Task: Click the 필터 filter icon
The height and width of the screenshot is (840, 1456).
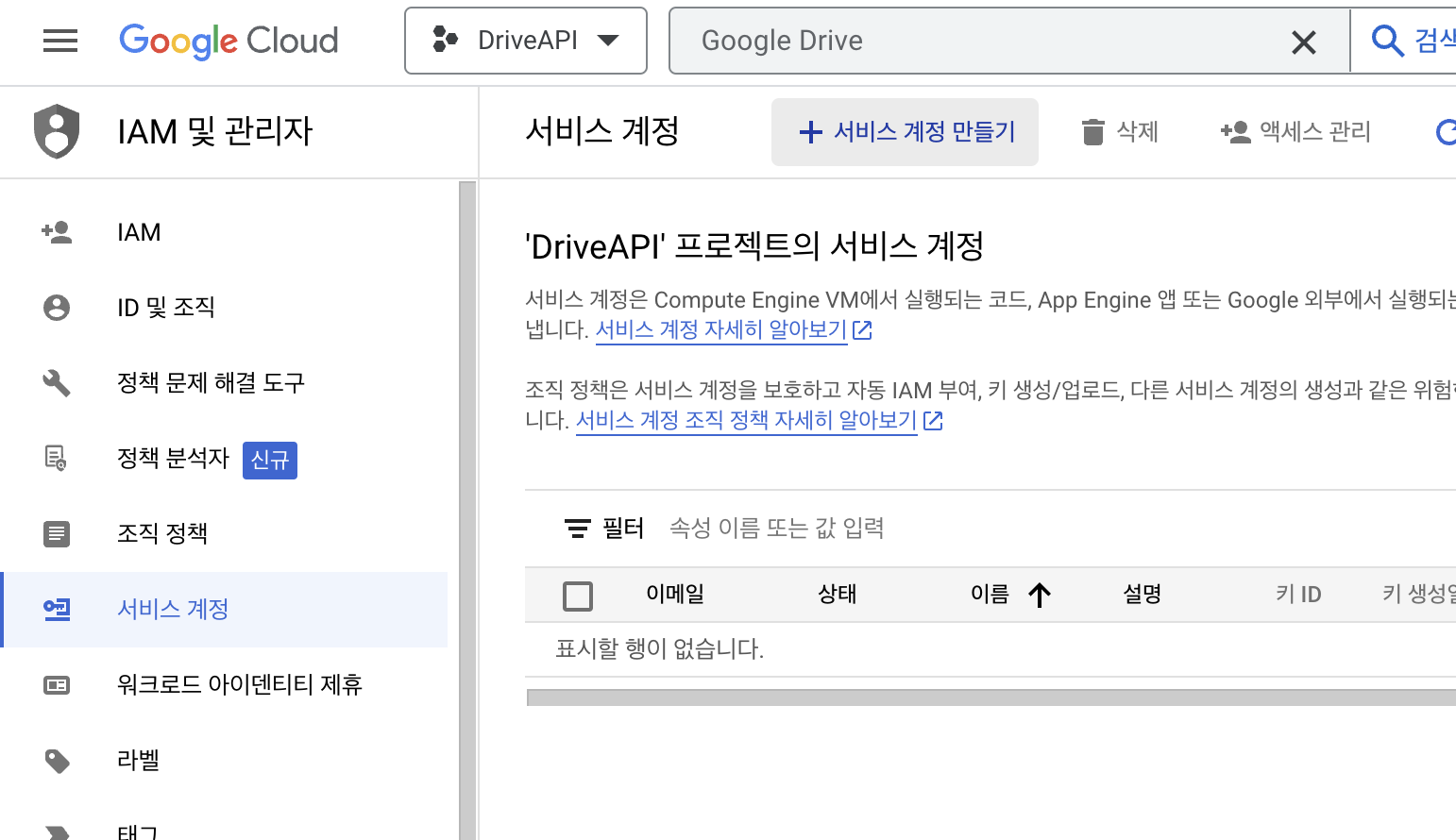Action: click(578, 529)
